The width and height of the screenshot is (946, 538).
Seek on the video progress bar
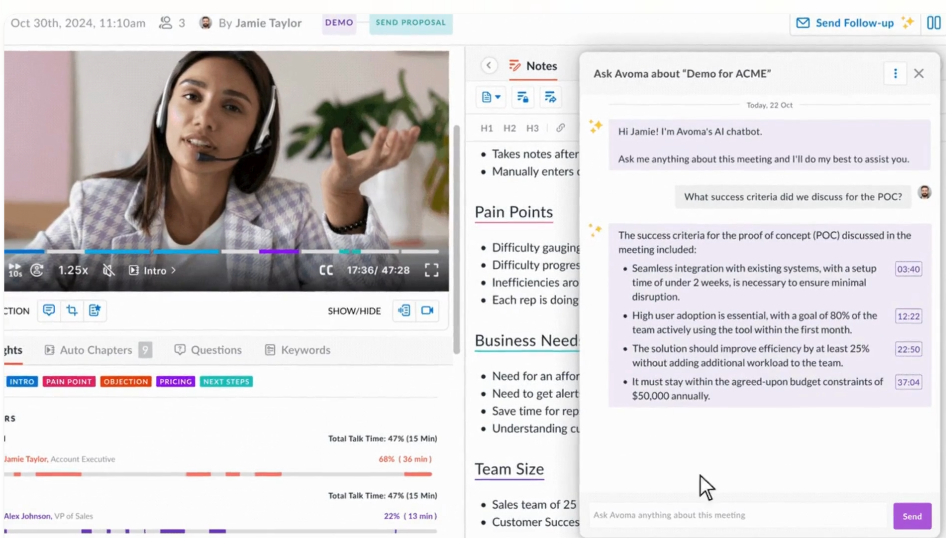(221, 251)
